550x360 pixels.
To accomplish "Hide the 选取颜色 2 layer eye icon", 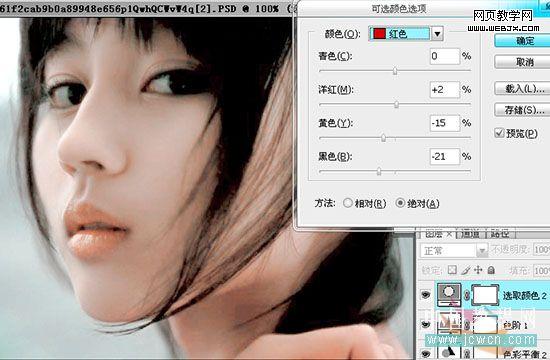I will [426, 295].
